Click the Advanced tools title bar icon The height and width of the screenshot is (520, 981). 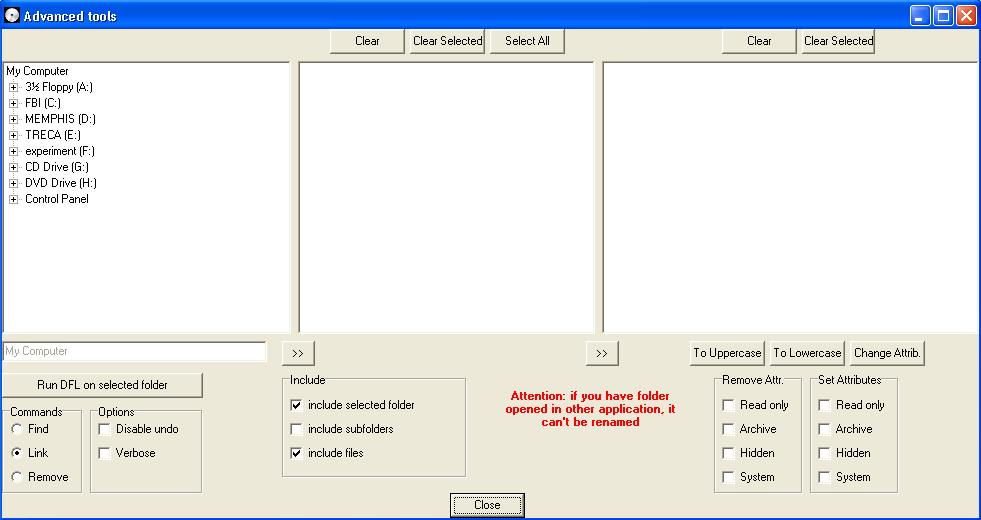(x=12, y=15)
